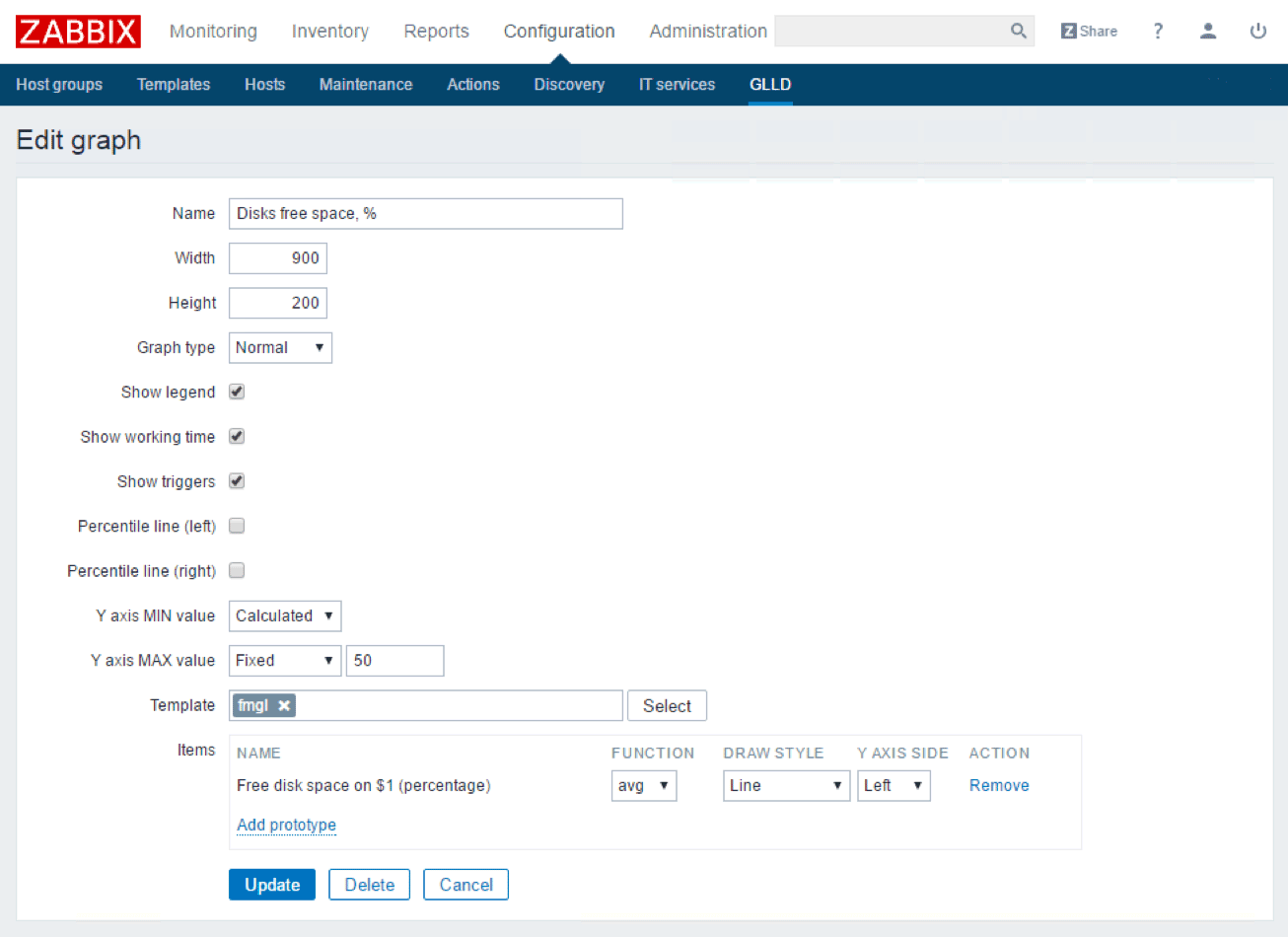Enable Percentile line (left) checkbox
The height and width of the screenshot is (937, 1288).
point(237,526)
